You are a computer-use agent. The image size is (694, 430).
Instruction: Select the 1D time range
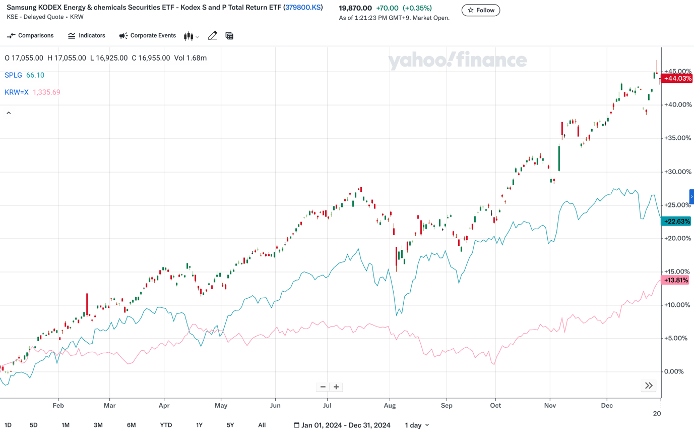click(x=8, y=425)
